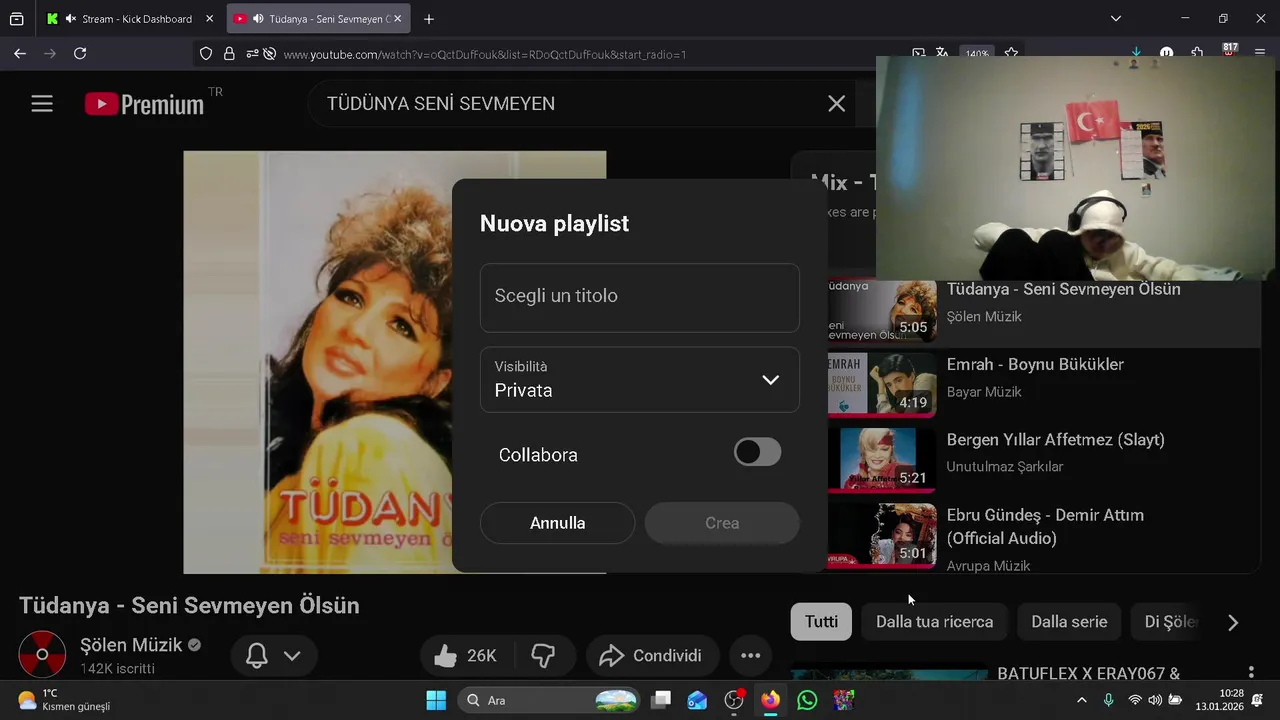The image size is (1280, 720).
Task: Open Firefox tab overview icon
Action: [x=16, y=19]
